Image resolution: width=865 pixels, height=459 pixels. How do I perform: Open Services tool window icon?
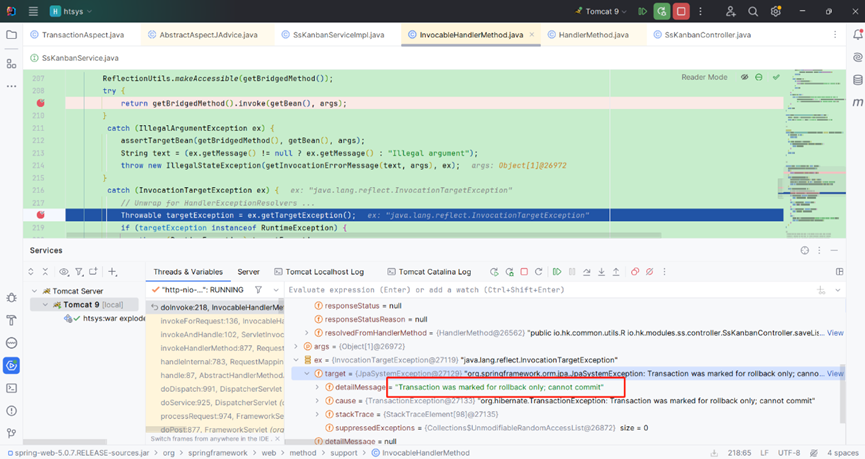click(11, 365)
